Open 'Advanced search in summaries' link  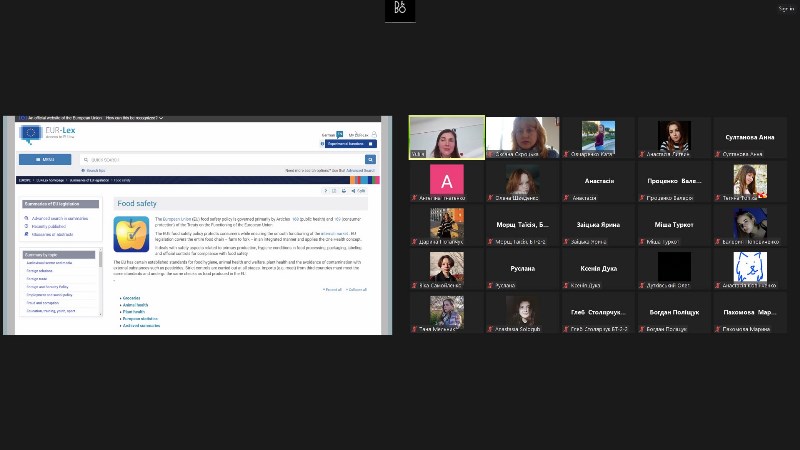(61, 218)
